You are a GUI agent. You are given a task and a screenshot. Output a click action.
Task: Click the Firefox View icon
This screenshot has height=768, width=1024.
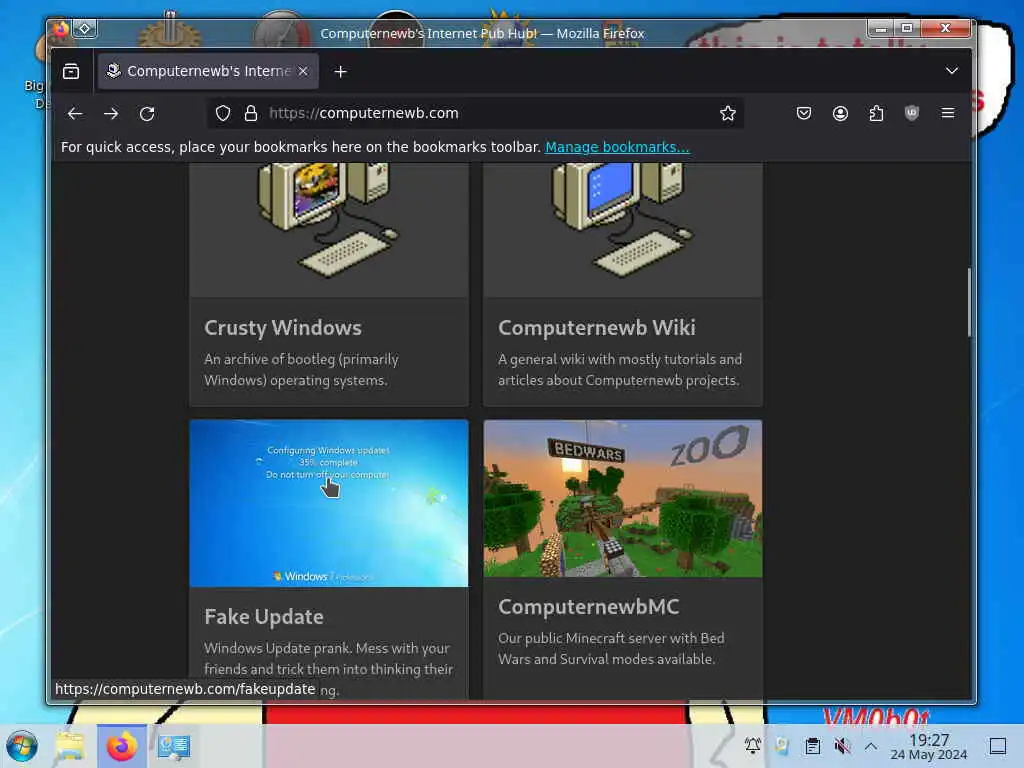coord(71,71)
